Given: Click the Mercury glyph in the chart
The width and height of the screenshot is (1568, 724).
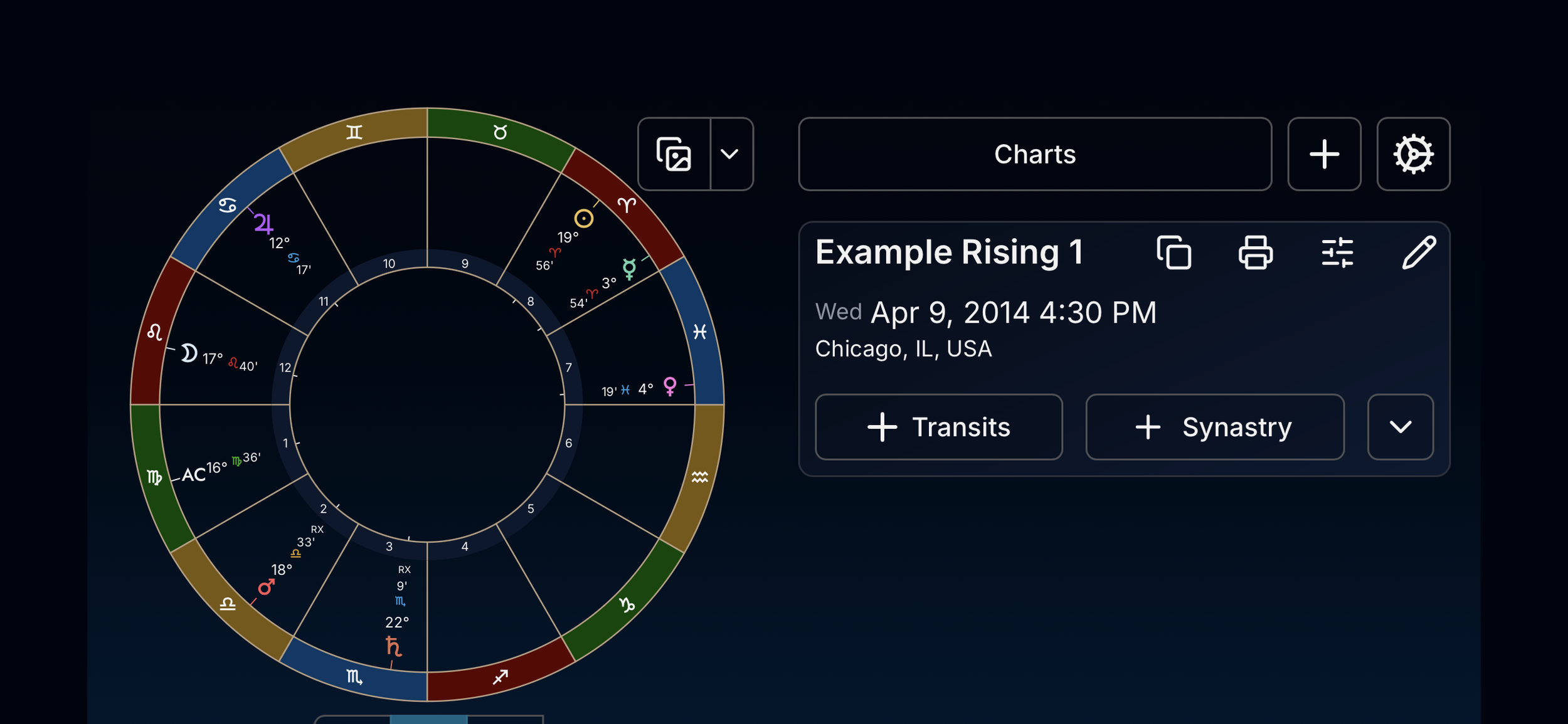Looking at the screenshot, I should (629, 268).
